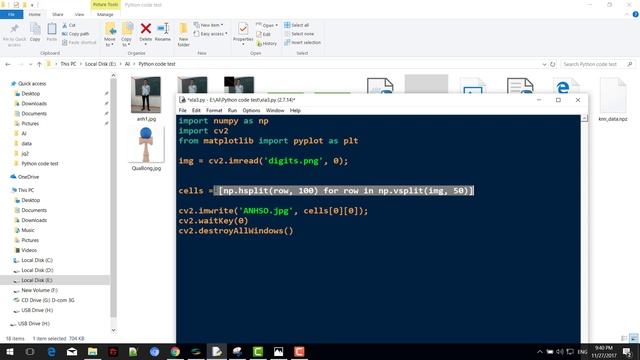Image resolution: width=640 pixels, height=360 pixels.
Task: Open the File menu in IDLE
Action: 182,111
